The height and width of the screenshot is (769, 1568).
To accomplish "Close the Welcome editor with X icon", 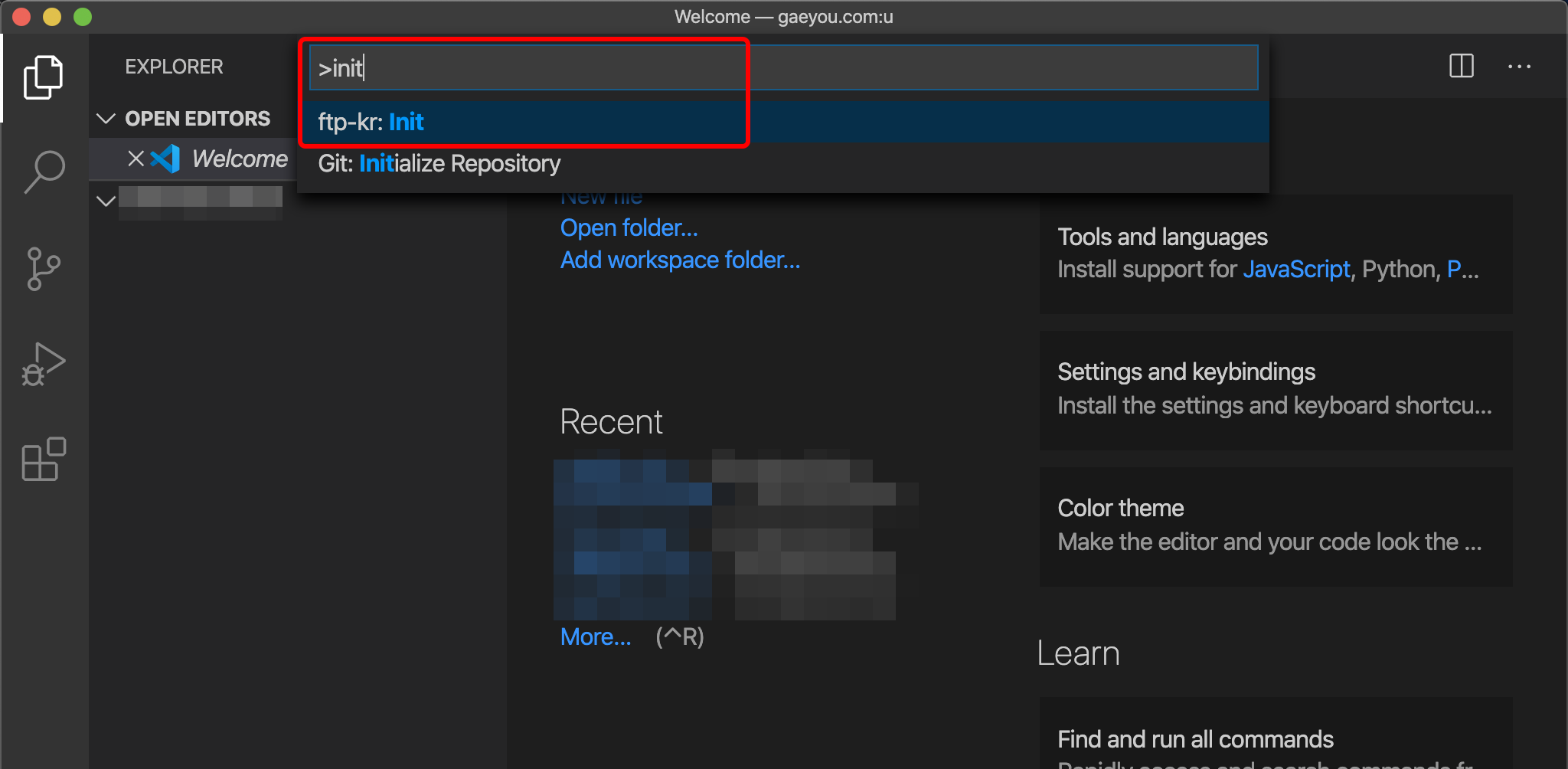I will (x=136, y=159).
